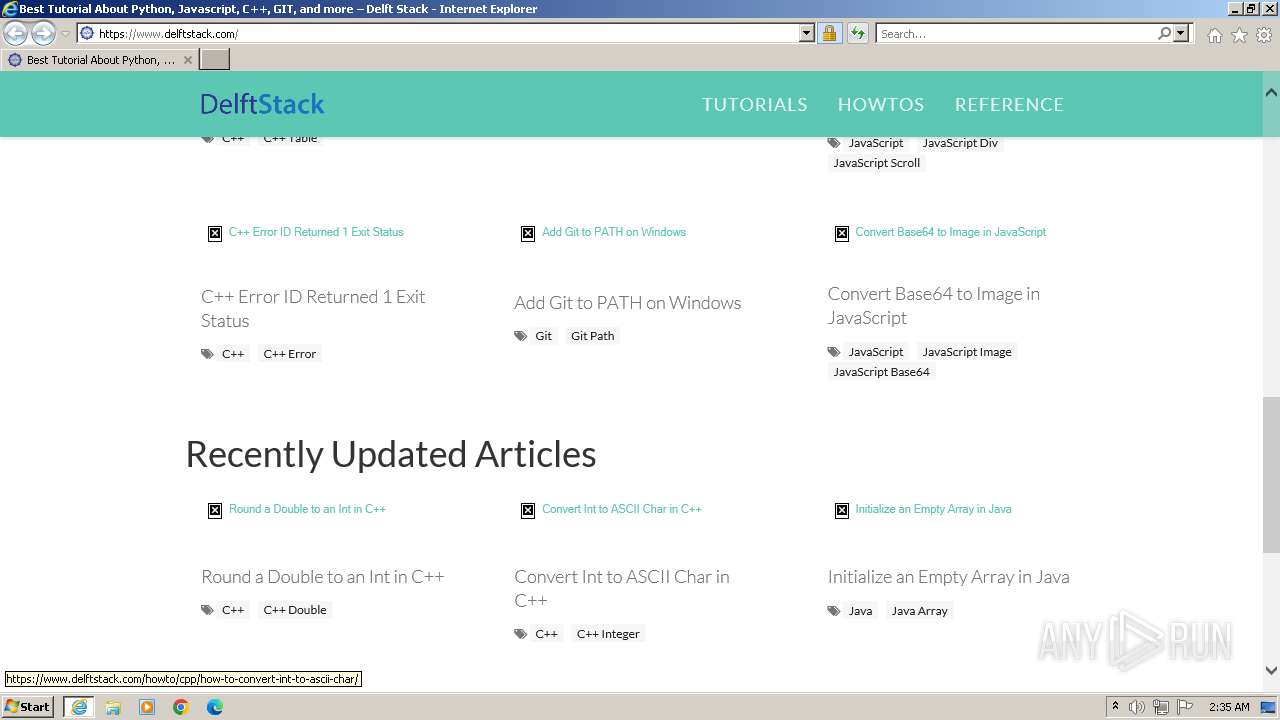
Task: Open Round a Double to an Int in C++
Action: click(x=322, y=576)
